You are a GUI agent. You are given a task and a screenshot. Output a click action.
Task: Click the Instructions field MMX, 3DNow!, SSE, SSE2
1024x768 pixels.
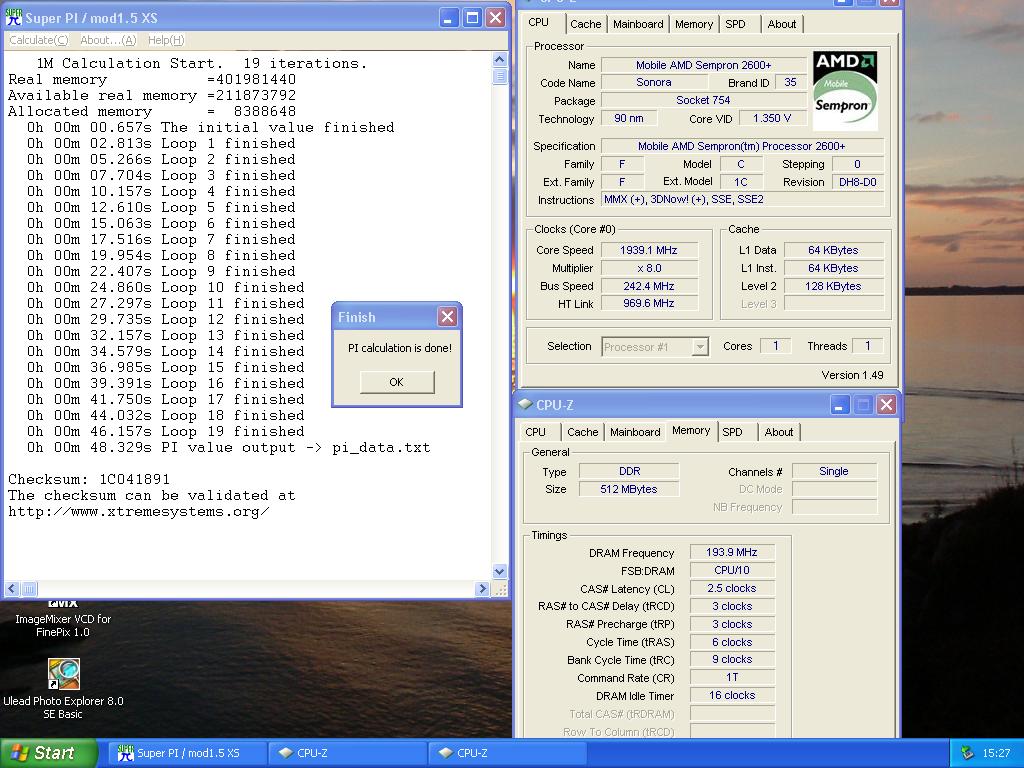(743, 199)
